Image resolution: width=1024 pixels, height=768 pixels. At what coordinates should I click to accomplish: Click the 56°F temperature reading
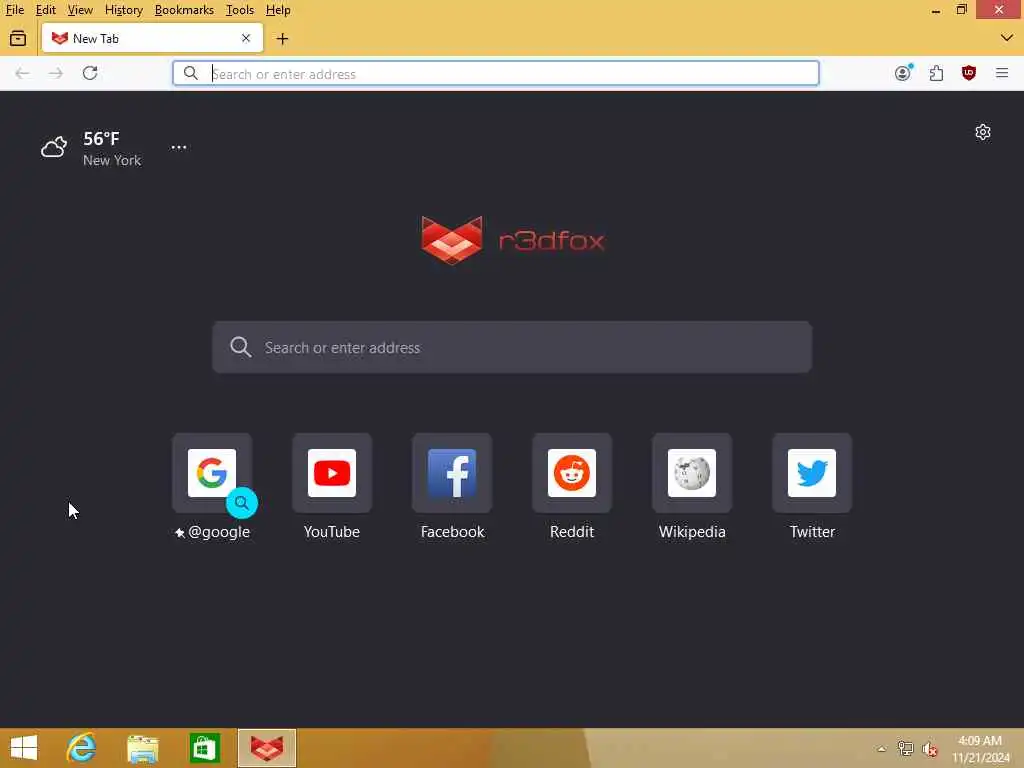coord(101,138)
